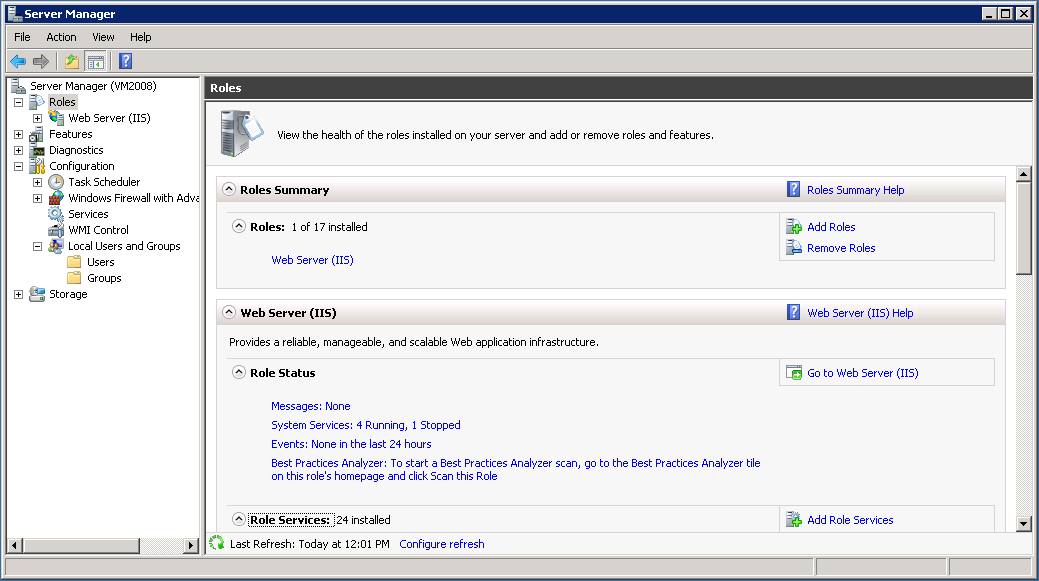Click the green refresh icon in status area
This screenshot has height=581, width=1039.
coord(217,544)
